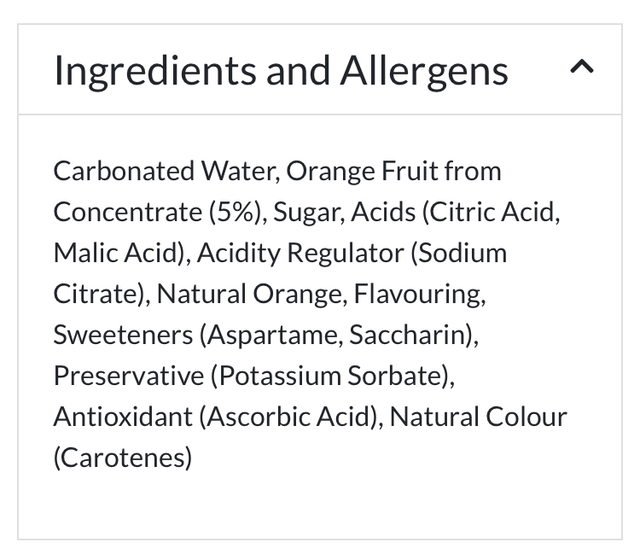Click the words Carbonated Water
640x555 pixels.
[x=163, y=171]
